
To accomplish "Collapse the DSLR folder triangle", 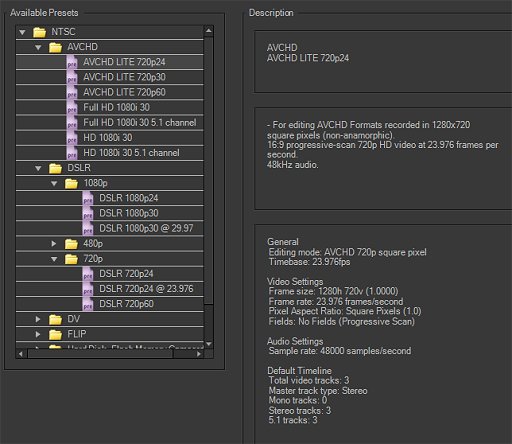I will [38, 168].
